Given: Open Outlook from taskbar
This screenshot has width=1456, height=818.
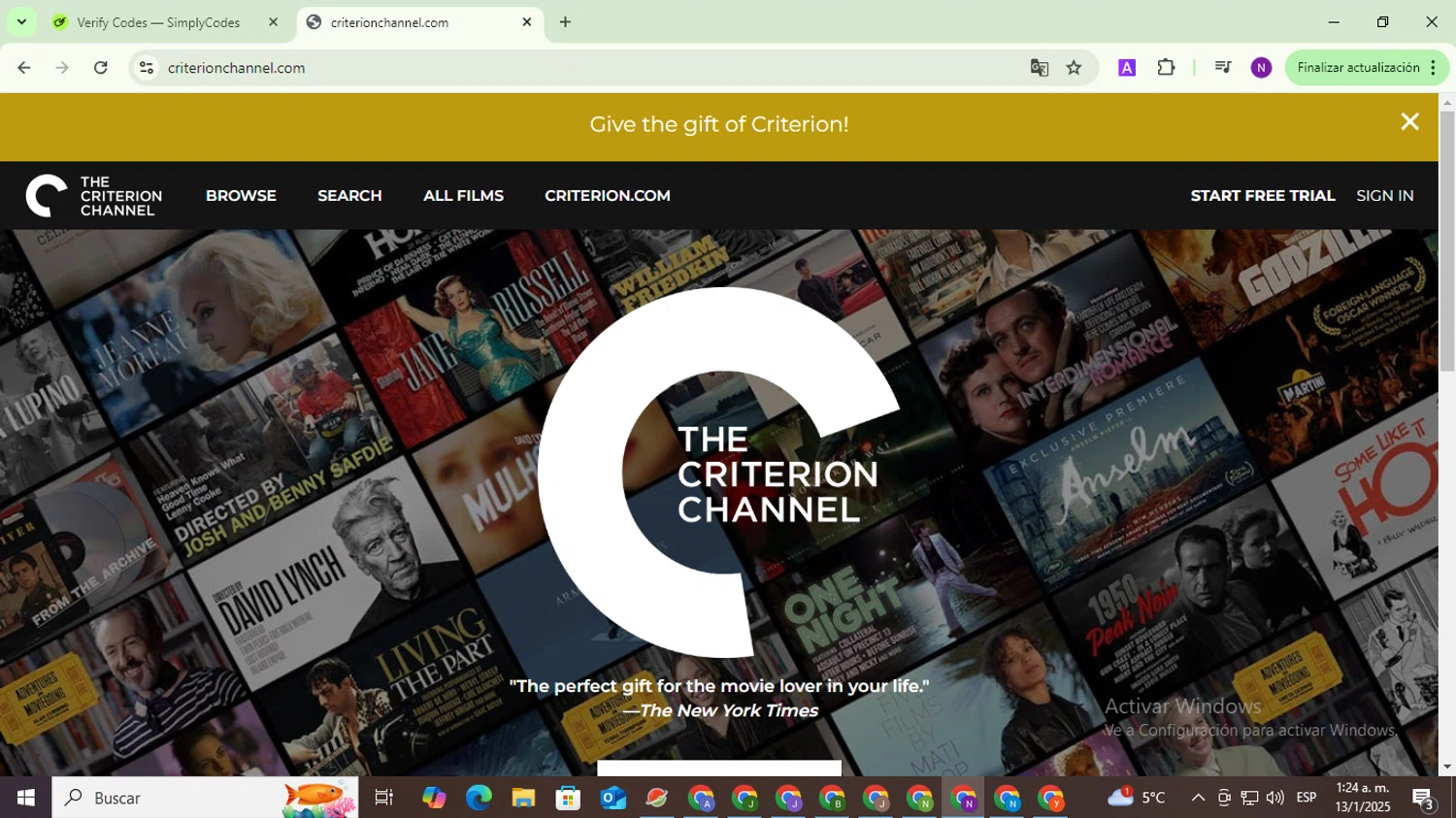Looking at the screenshot, I should [612, 798].
